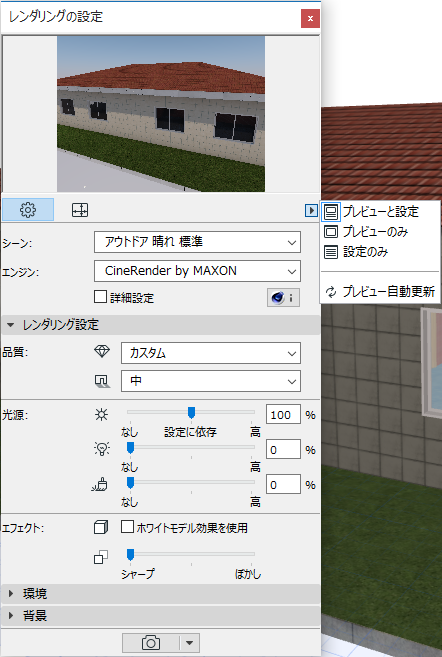Click the surface light intensity slider track

click(x=191, y=483)
